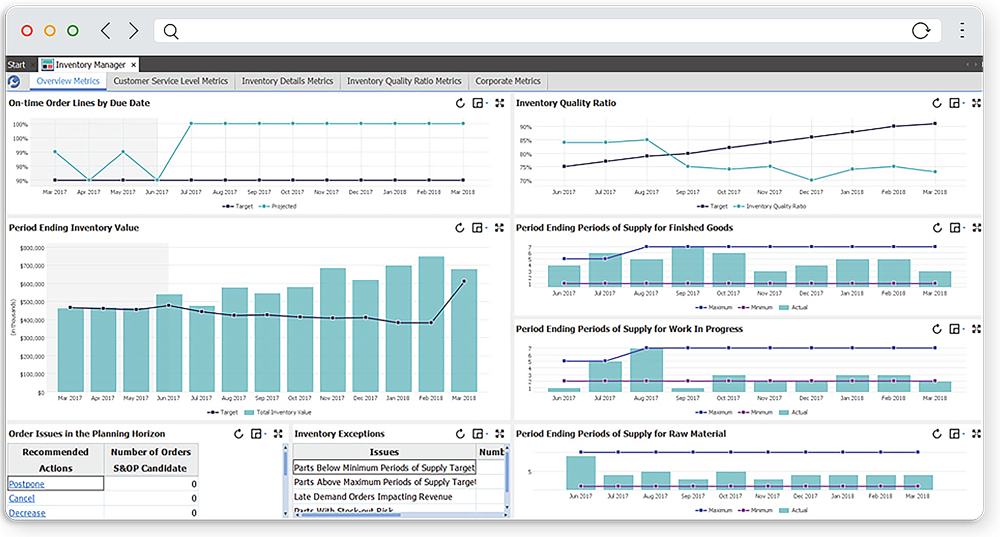This screenshot has height=537, width=1000.
Task: Open view options dropdown for Order Issues panel
Action: coord(256,434)
